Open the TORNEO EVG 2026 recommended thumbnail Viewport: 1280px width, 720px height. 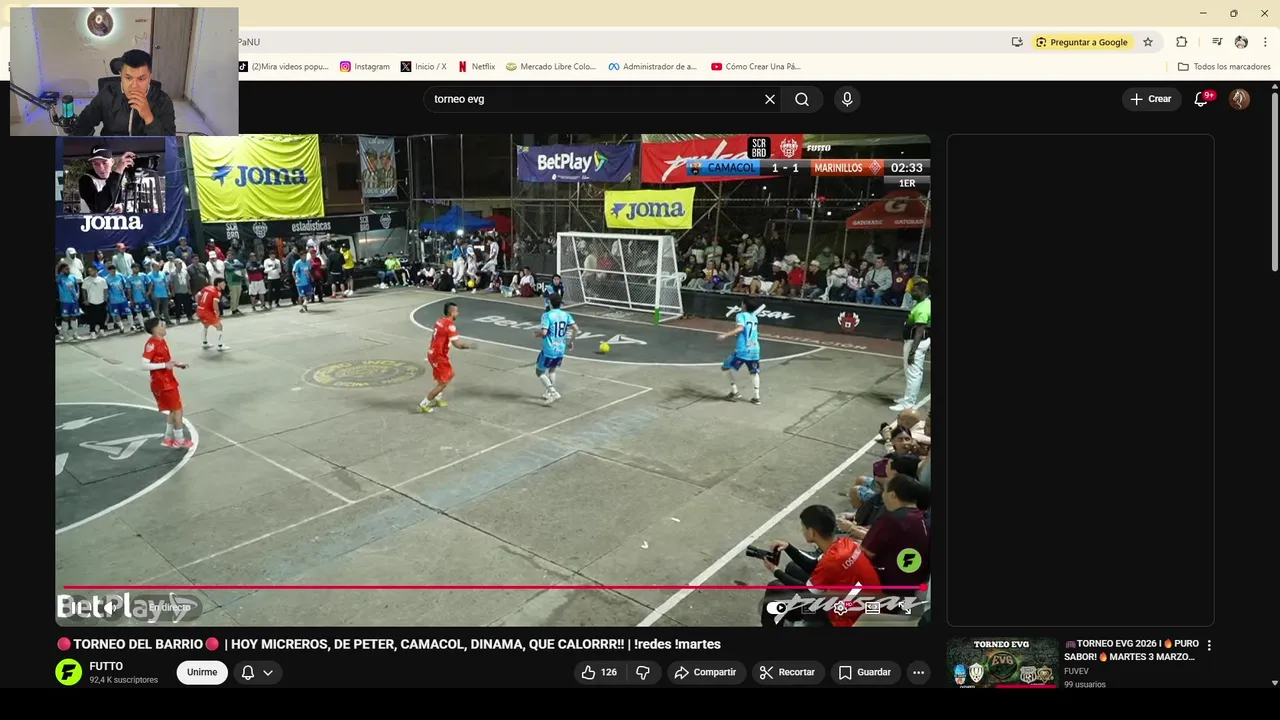[1002, 663]
